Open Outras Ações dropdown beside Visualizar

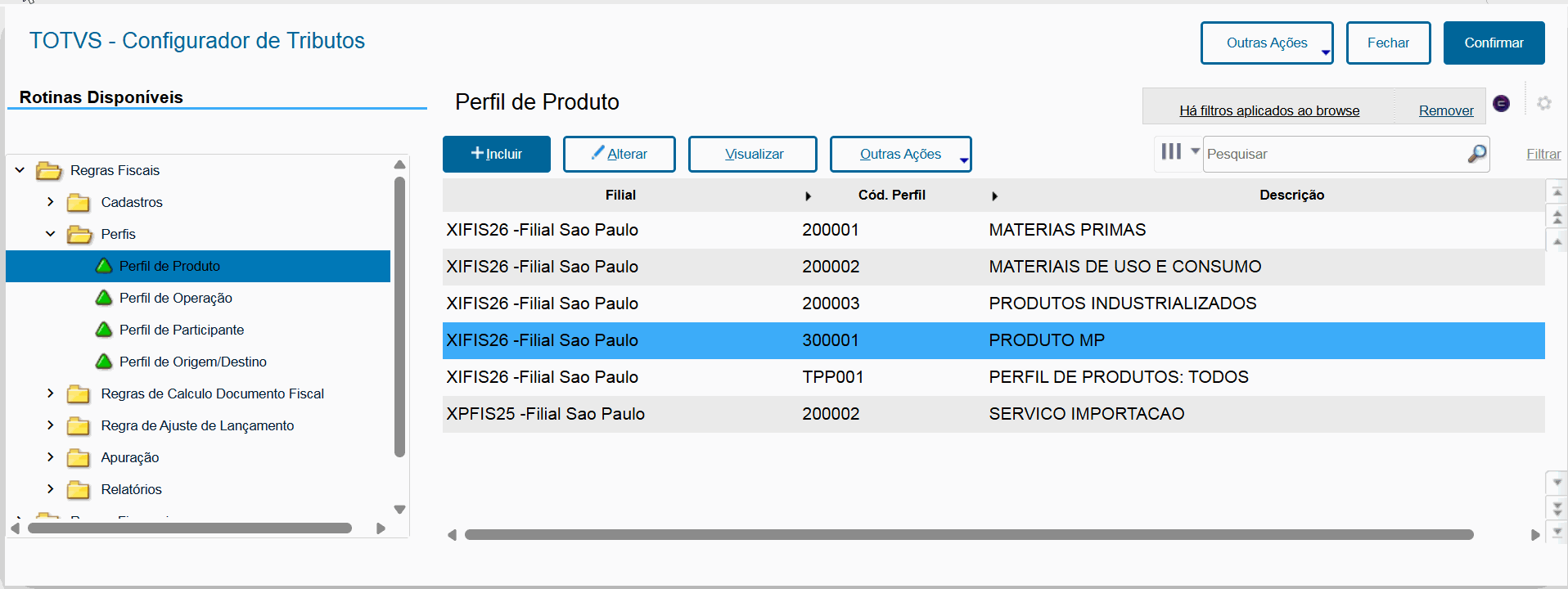click(900, 155)
